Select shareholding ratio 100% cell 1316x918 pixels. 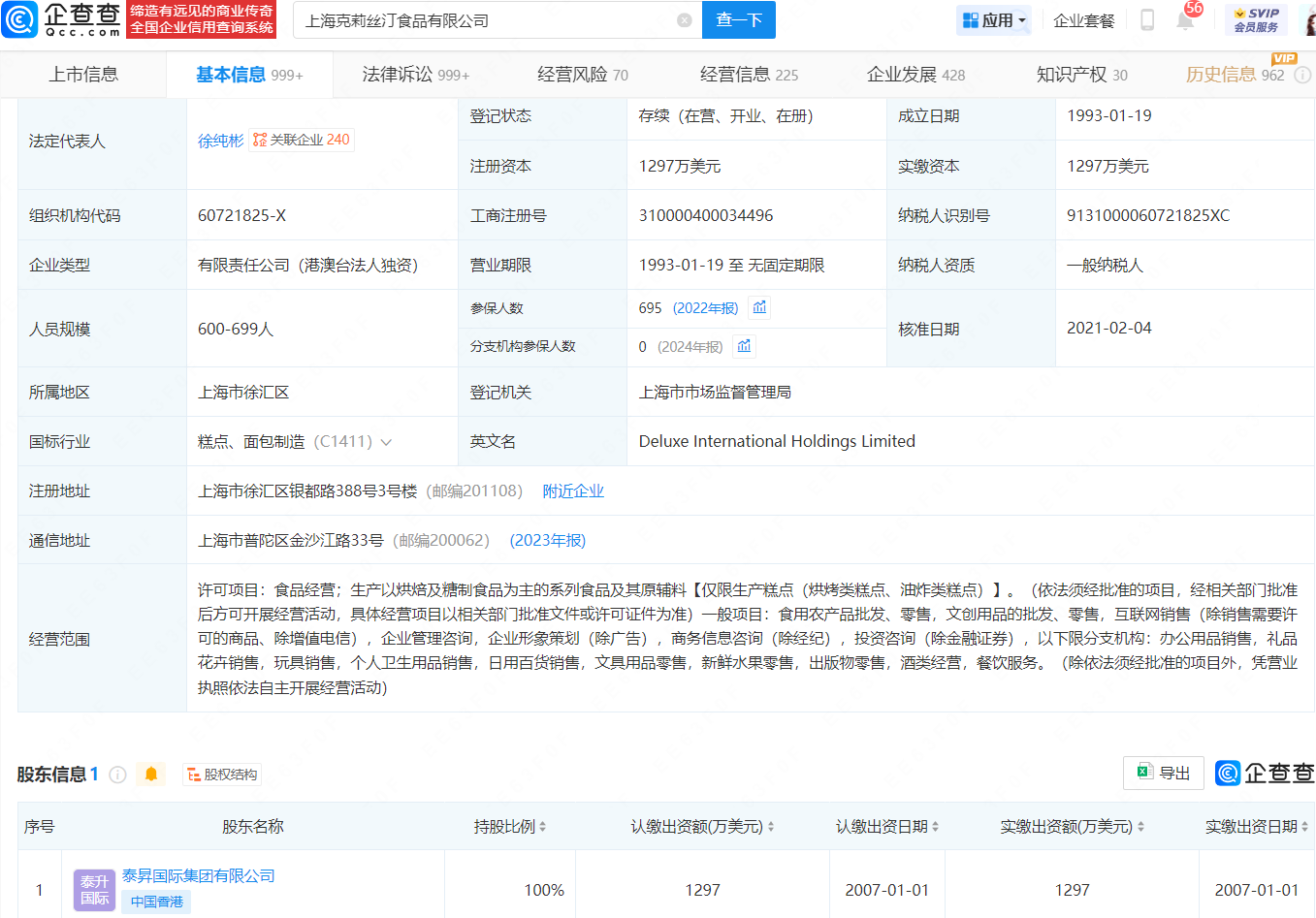click(x=510, y=889)
